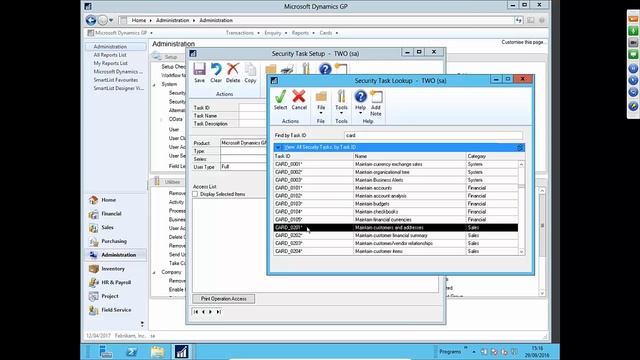Click the Project icon in the navigation pane
The image size is (640, 360).
pos(93,296)
